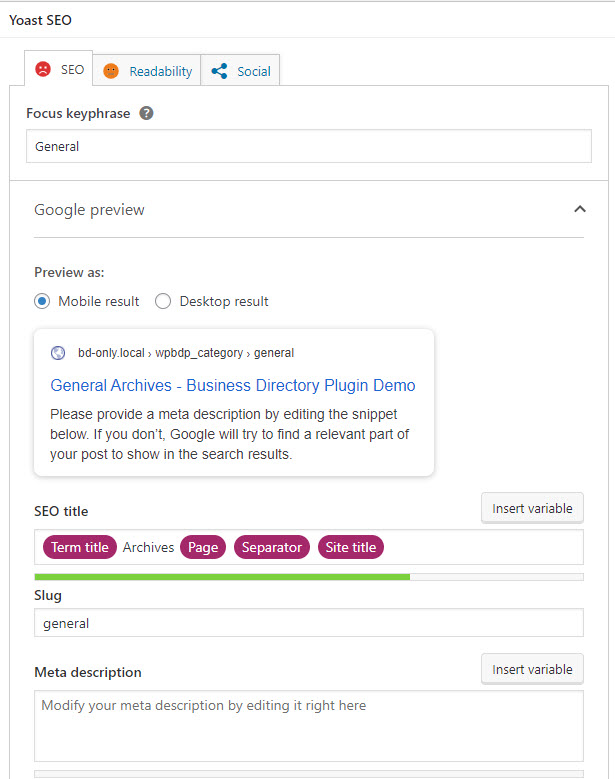Click Insert variable for SEO title
This screenshot has width=615, height=779.
pos(532,508)
